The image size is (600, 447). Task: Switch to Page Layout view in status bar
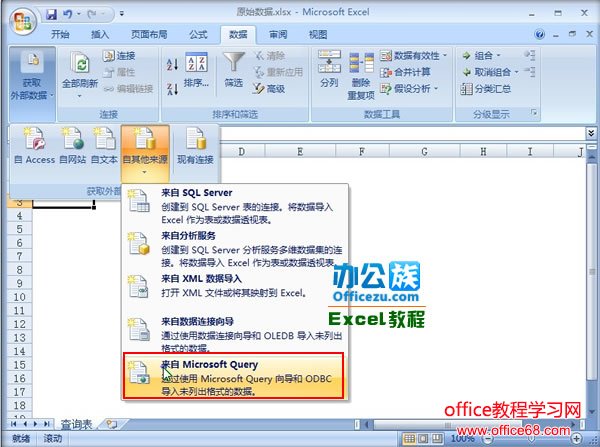click(x=423, y=438)
